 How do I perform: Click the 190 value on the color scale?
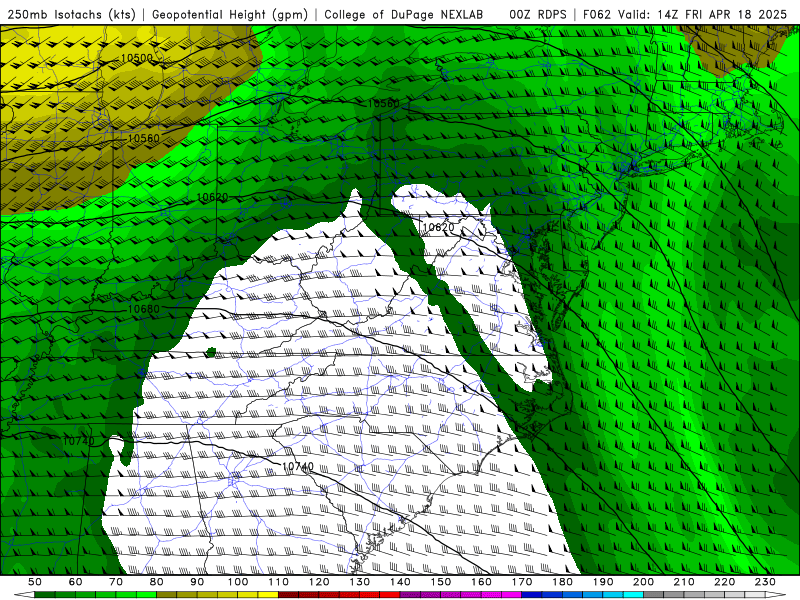pos(603,582)
